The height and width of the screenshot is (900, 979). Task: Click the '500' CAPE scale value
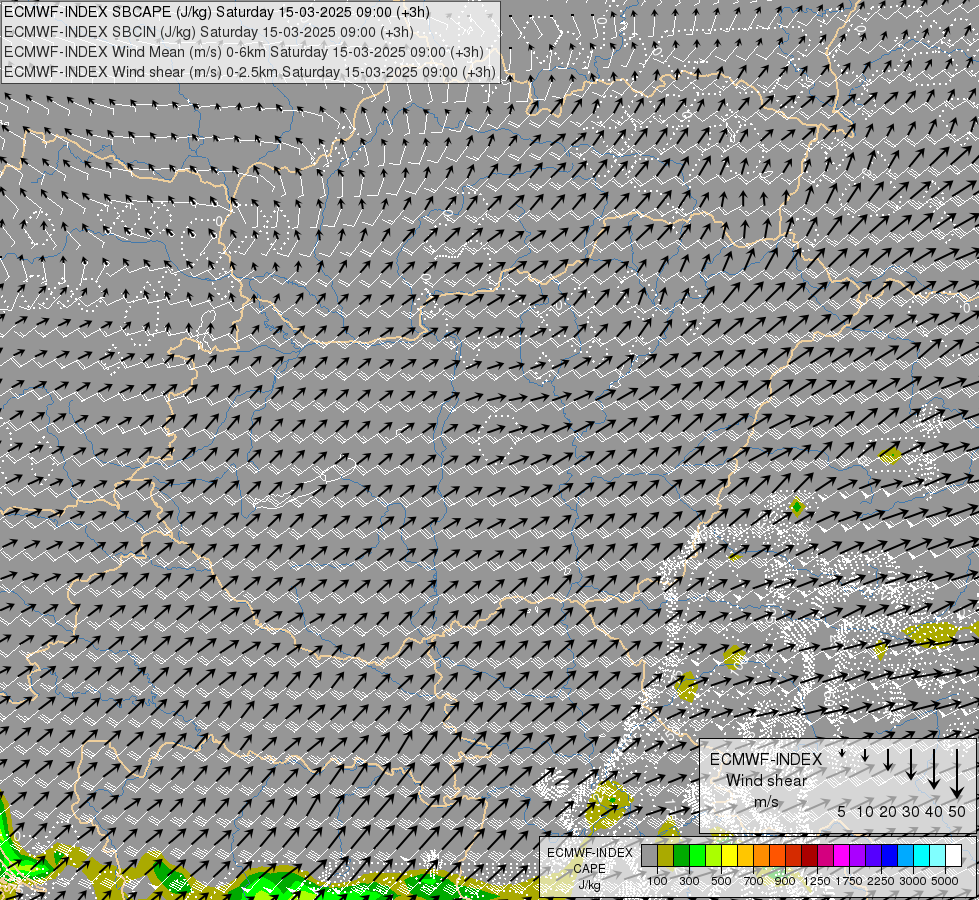pyautogui.click(x=721, y=881)
